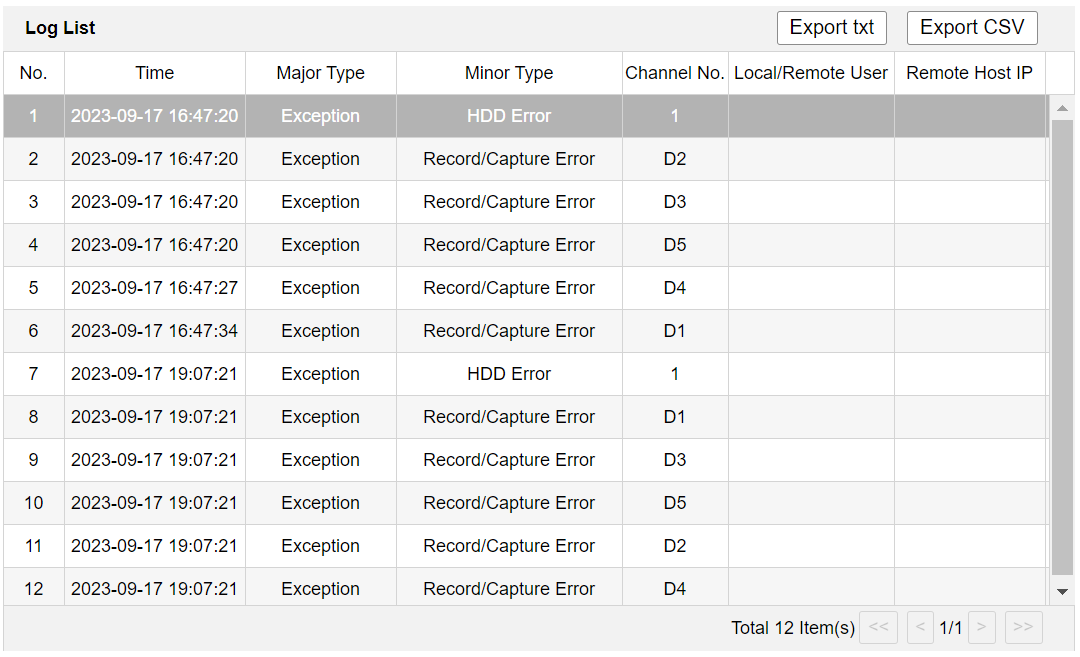The width and height of the screenshot is (1080, 657).
Task: Click the Remote Host IP column header
Action: [x=969, y=73]
